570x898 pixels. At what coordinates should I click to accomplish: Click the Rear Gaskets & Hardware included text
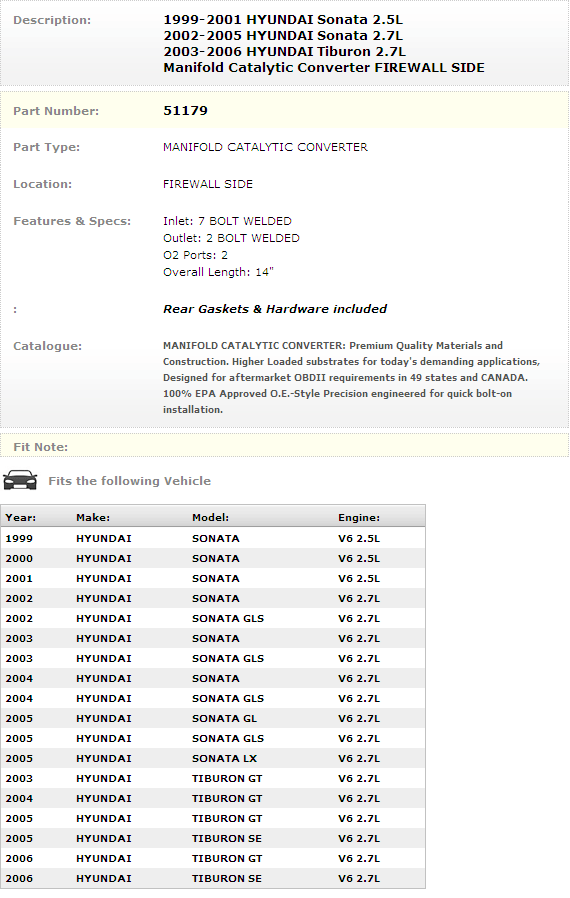[275, 309]
